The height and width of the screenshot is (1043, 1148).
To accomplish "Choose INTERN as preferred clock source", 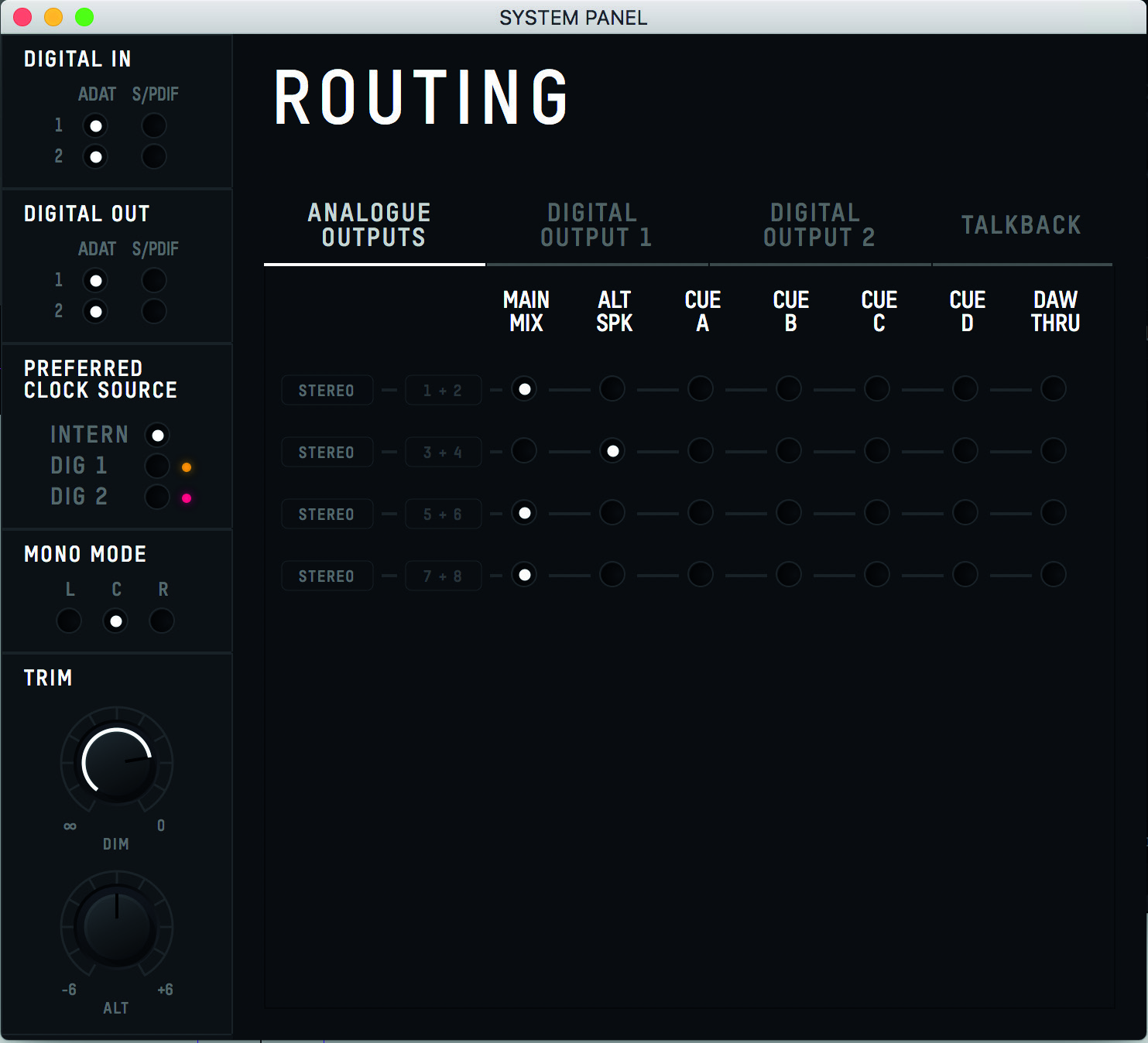I will tap(157, 436).
